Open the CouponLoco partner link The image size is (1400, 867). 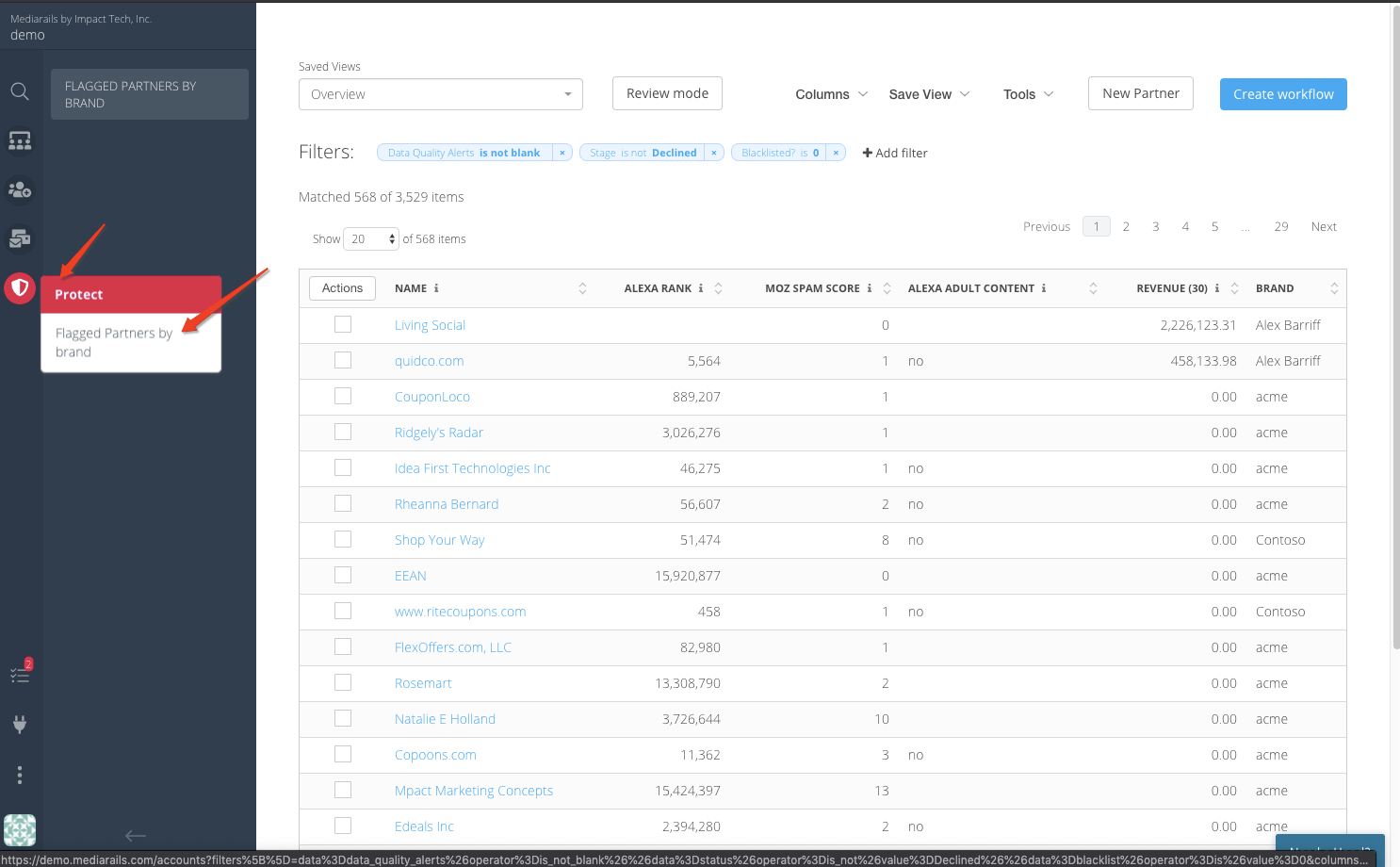pos(431,397)
